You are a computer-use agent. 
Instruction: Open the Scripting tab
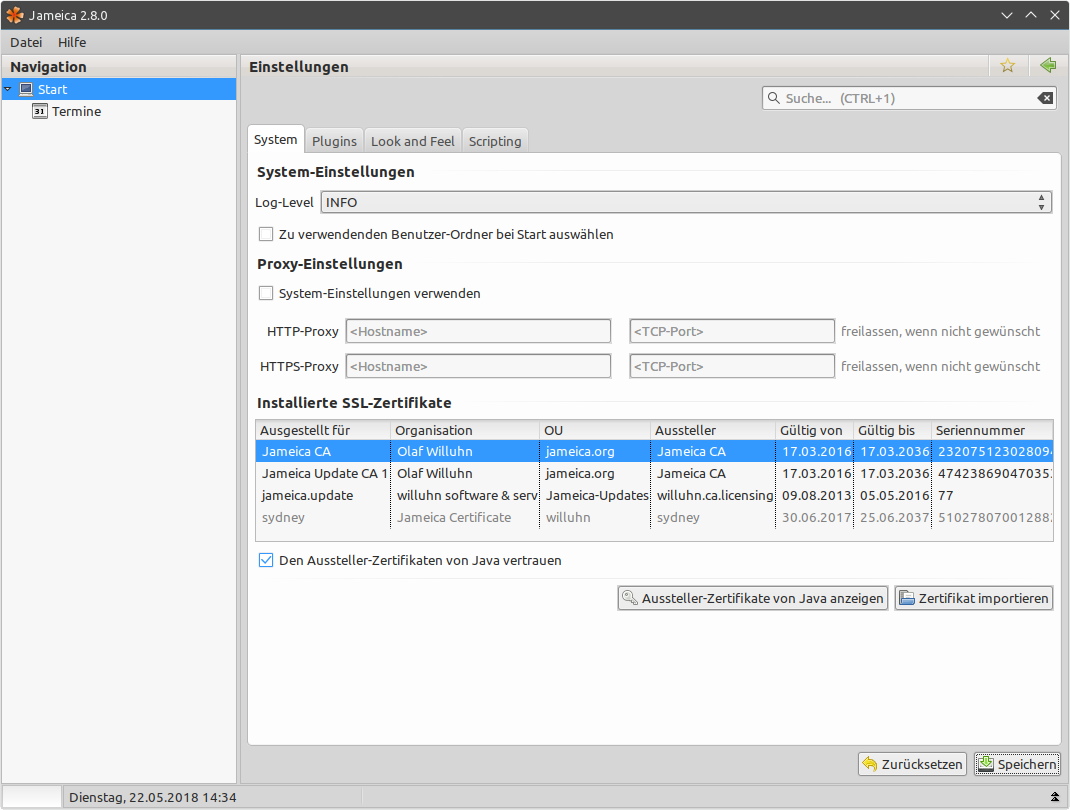495,141
